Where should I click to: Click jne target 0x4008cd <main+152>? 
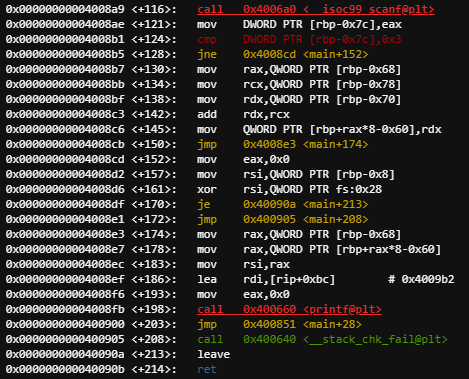tap(306, 54)
